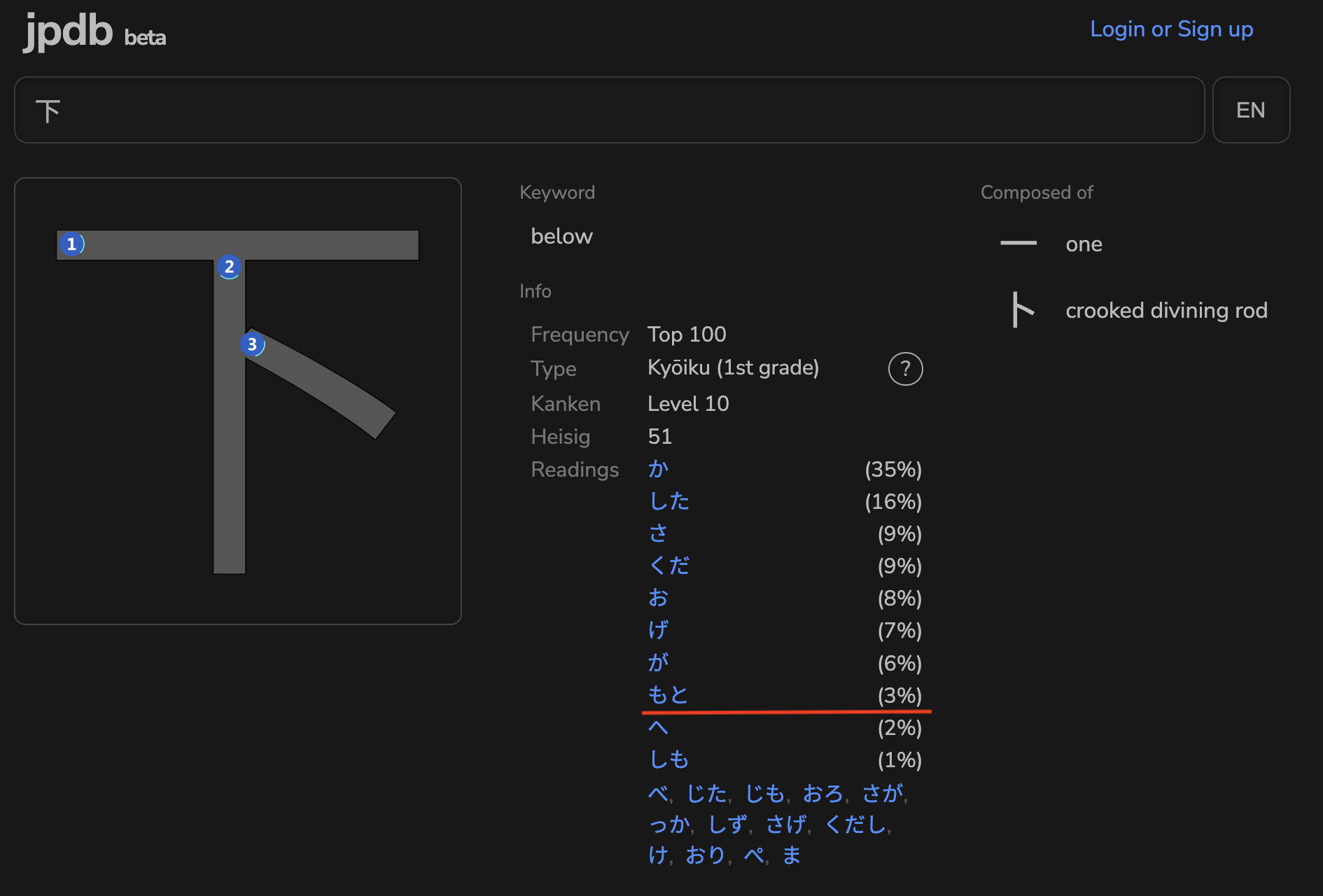
Task: Open the した reading link
Action: 669,501
